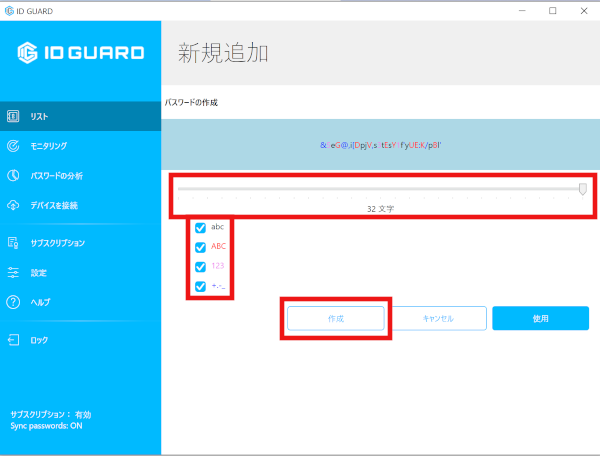This screenshot has width=600, height=456.
Task: Click the generated password text
Action: (x=381, y=145)
